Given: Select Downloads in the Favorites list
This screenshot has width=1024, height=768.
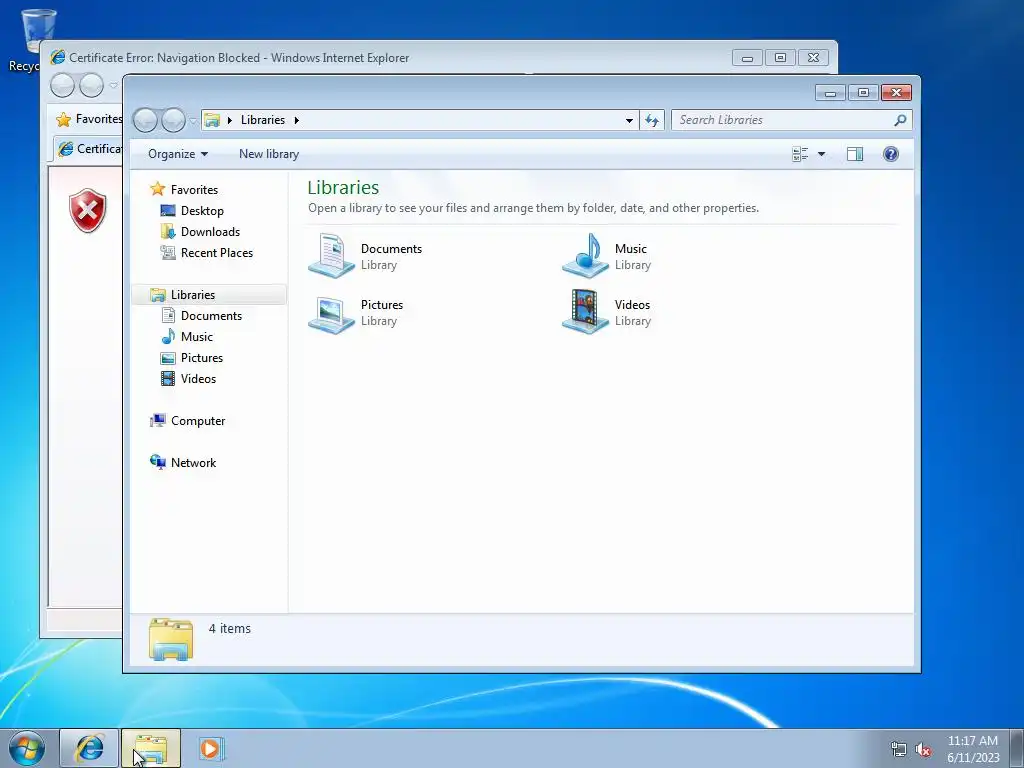Looking at the screenshot, I should click(210, 232).
